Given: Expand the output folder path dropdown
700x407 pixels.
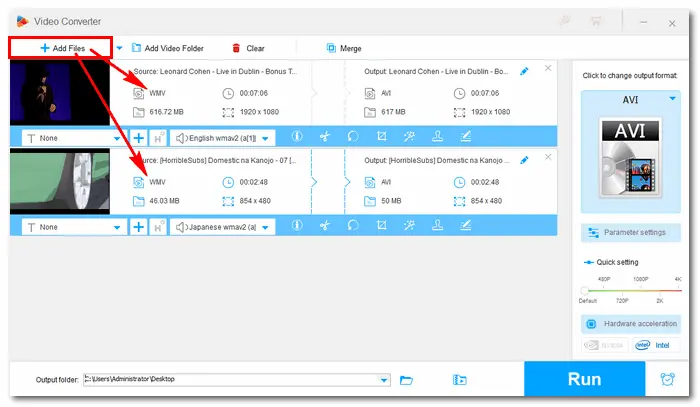Looking at the screenshot, I should pos(384,380).
